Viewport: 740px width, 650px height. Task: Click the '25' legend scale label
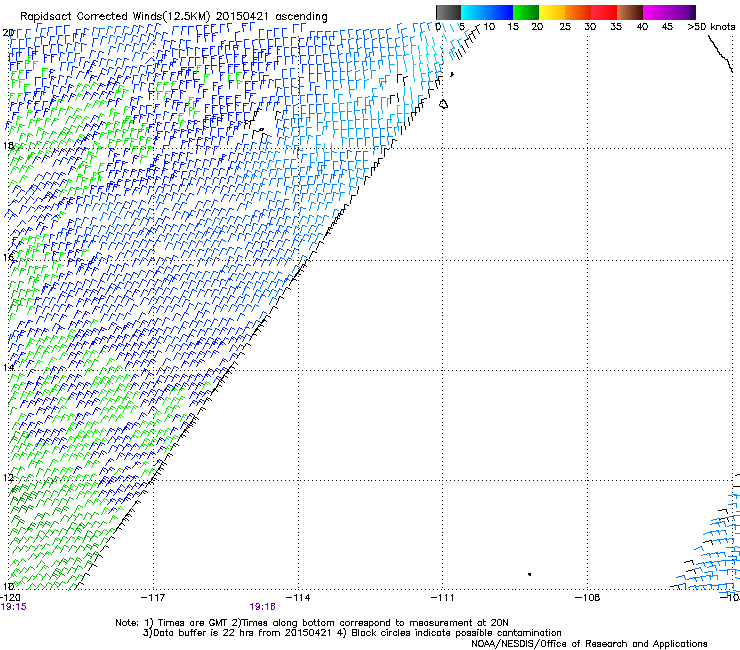(x=565, y=26)
